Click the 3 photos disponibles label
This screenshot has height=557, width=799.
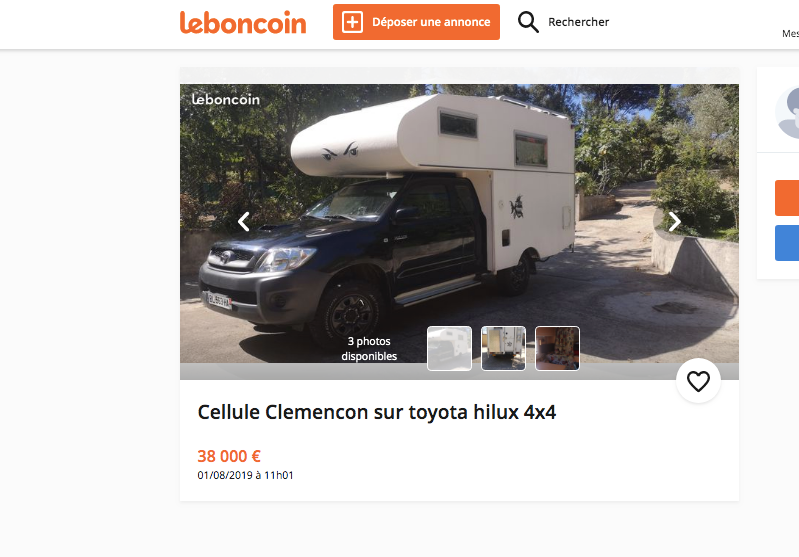click(369, 349)
